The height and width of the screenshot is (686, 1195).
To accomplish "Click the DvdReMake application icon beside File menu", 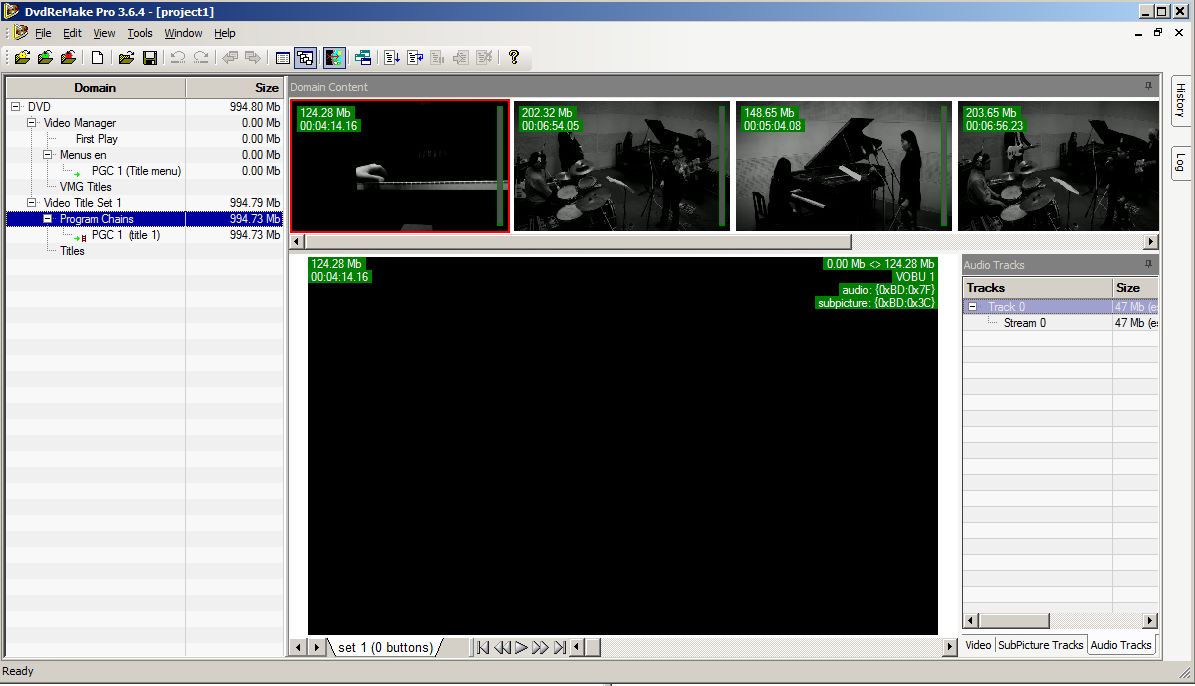I will 20,33.
